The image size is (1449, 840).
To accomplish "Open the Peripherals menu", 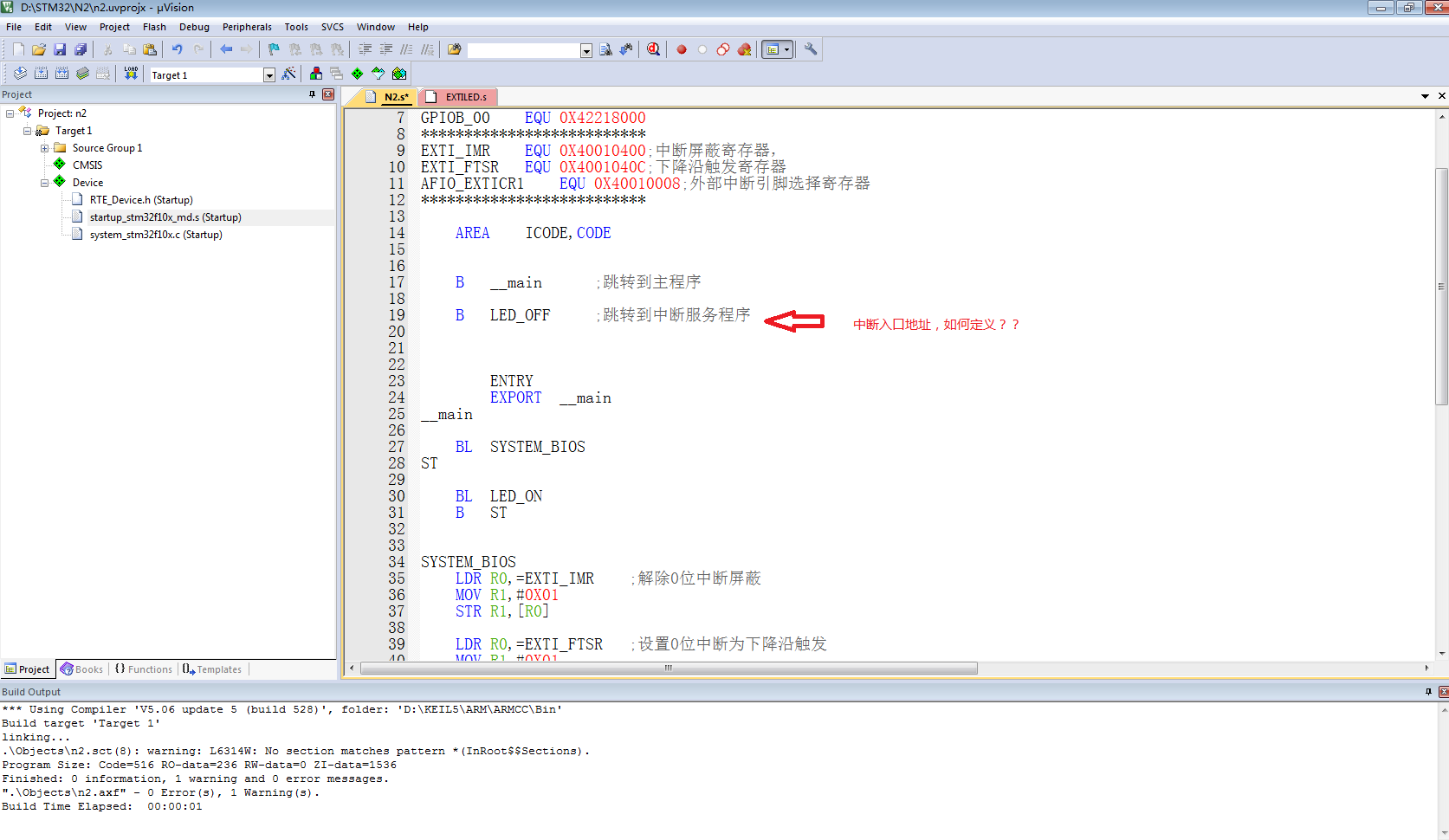I will click(x=247, y=27).
